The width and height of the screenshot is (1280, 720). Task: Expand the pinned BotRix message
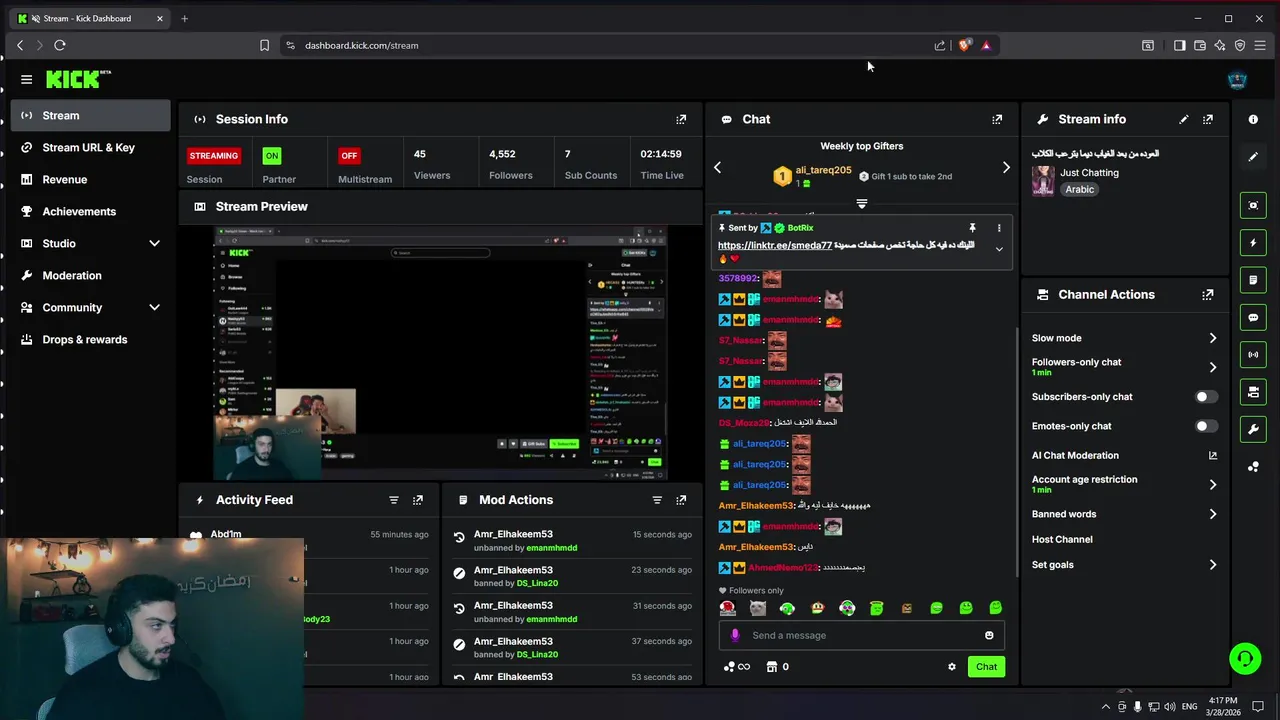(998, 249)
